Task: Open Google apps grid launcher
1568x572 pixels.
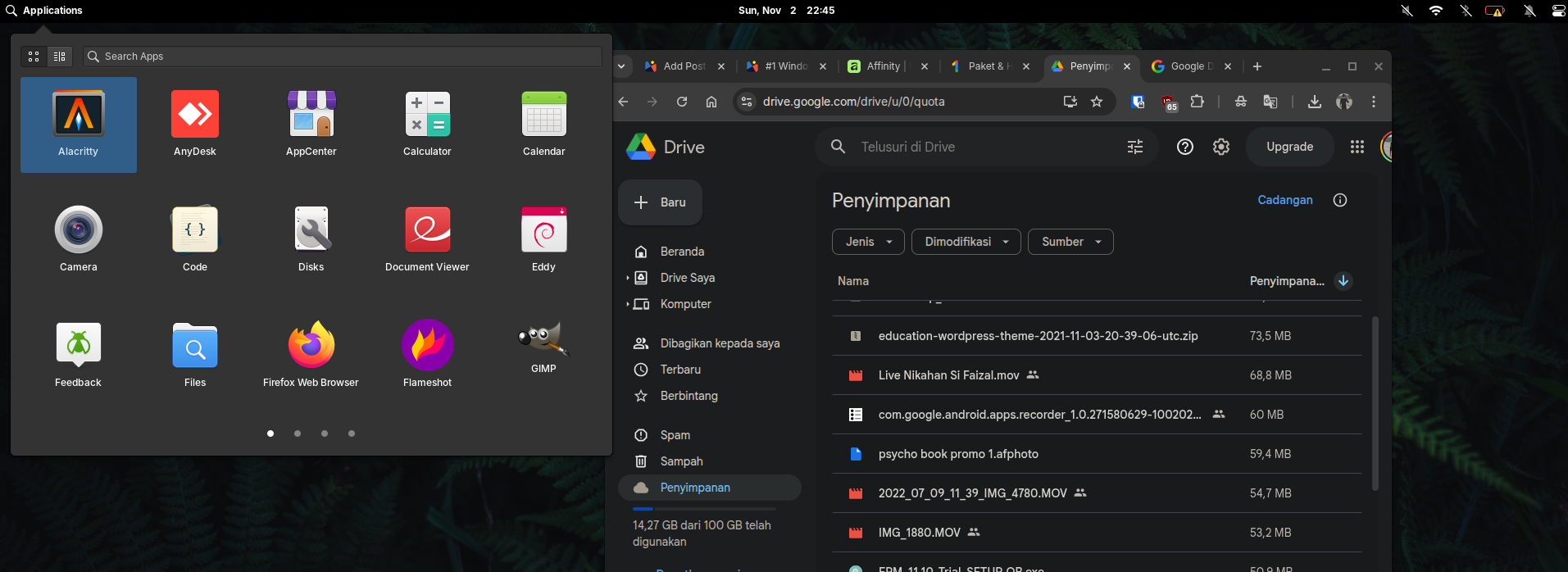Action: (x=1357, y=147)
